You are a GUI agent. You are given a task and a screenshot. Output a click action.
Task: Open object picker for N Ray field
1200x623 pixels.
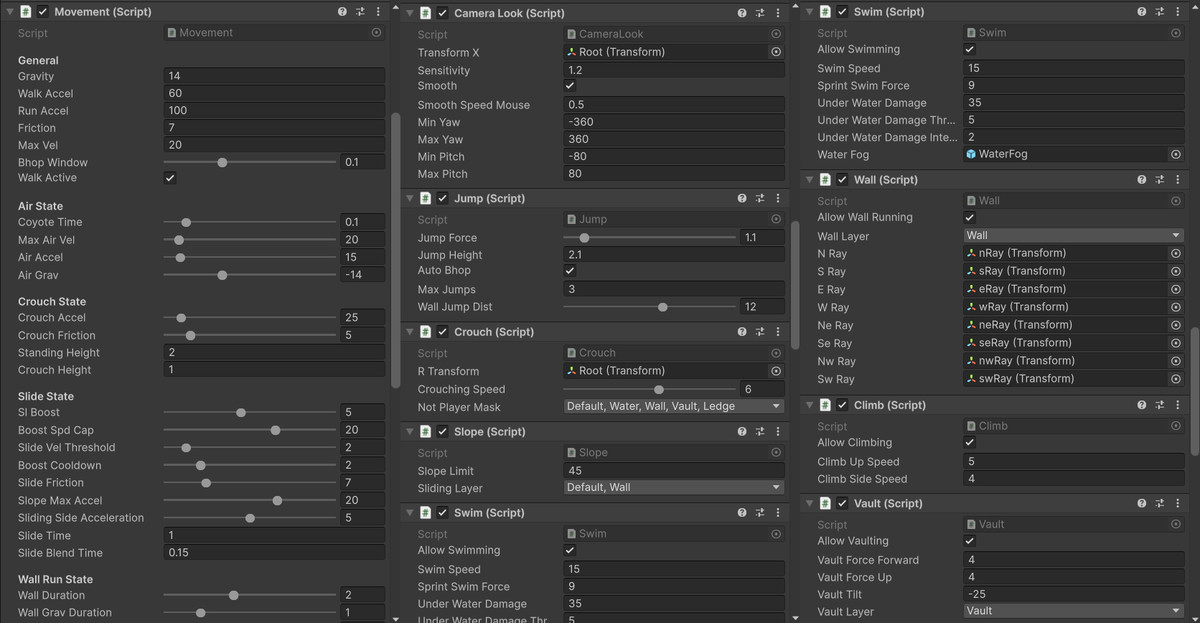1176,254
